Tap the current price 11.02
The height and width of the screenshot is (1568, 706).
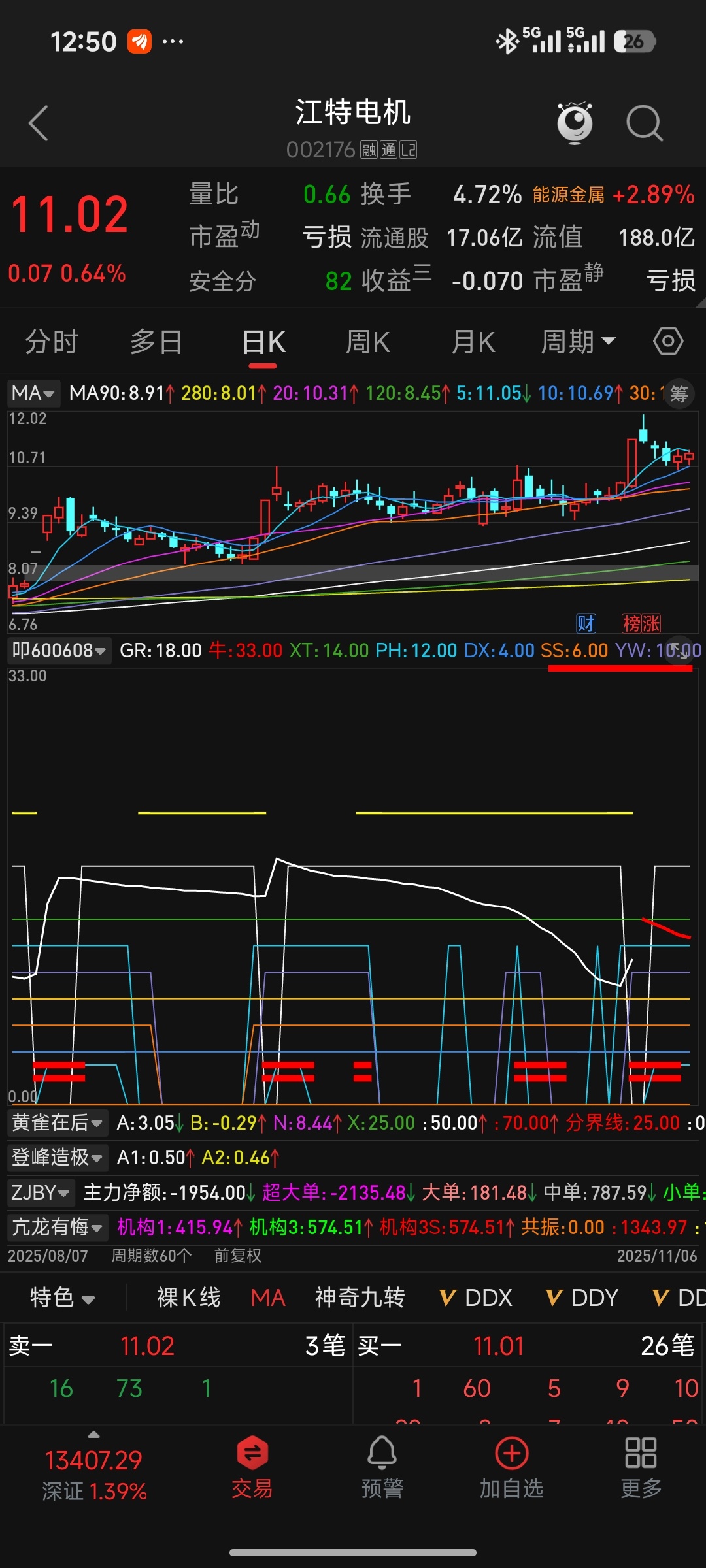click(x=70, y=215)
